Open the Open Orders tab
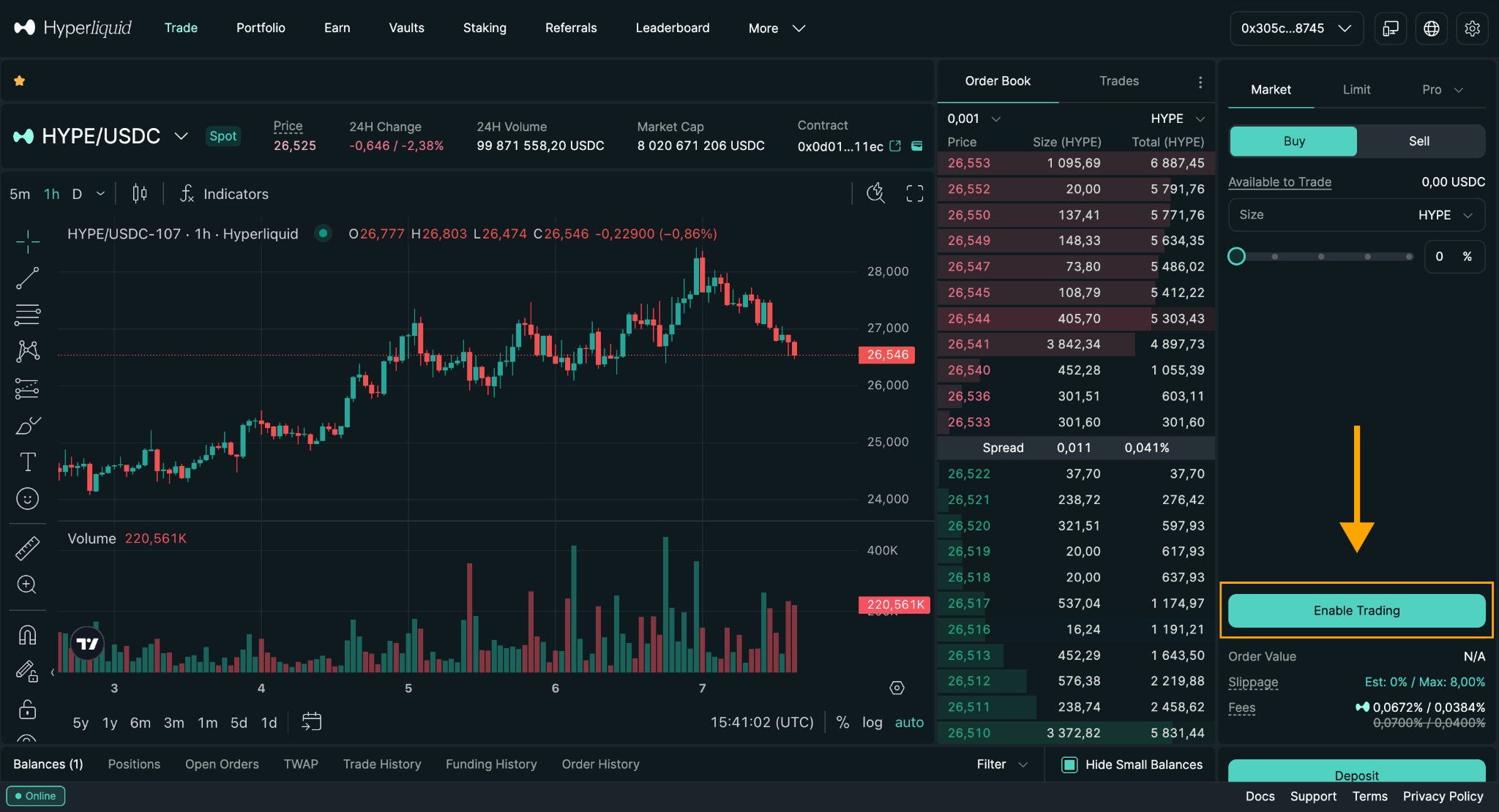Viewport: 1499px width, 812px height. click(x=222, y=764)
